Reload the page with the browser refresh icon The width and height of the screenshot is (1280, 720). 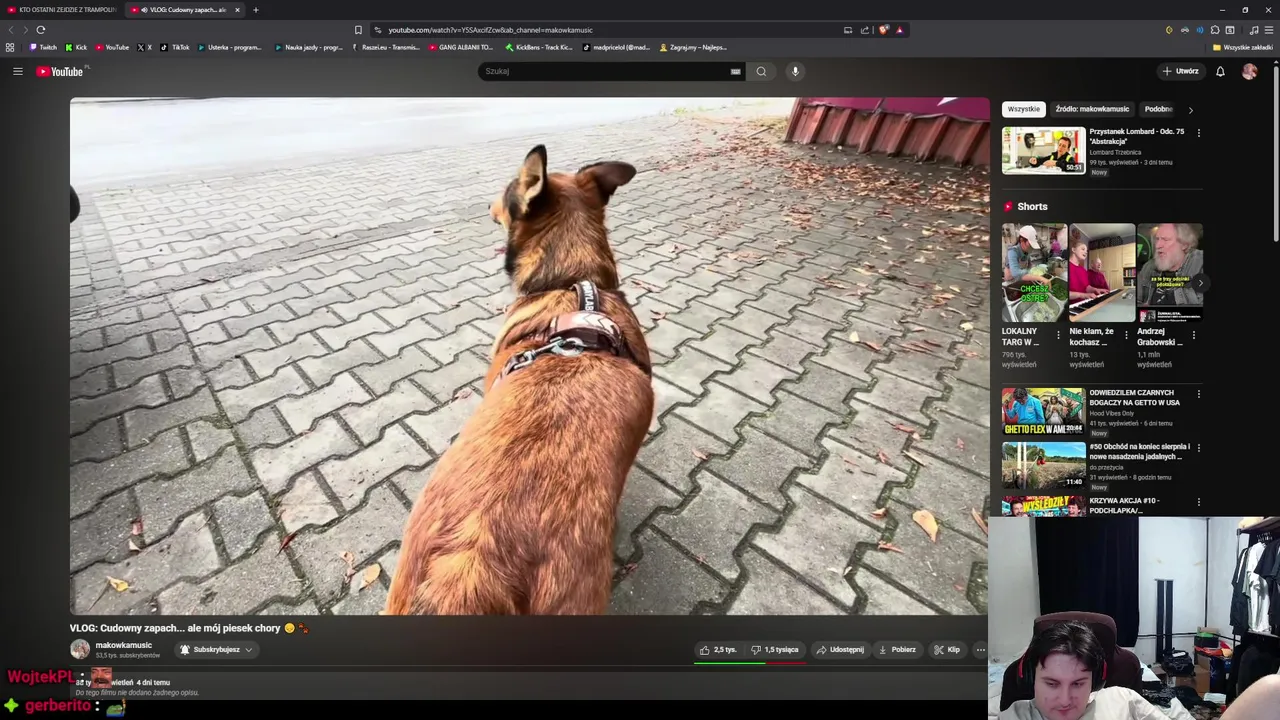click(x=41, y=30)
